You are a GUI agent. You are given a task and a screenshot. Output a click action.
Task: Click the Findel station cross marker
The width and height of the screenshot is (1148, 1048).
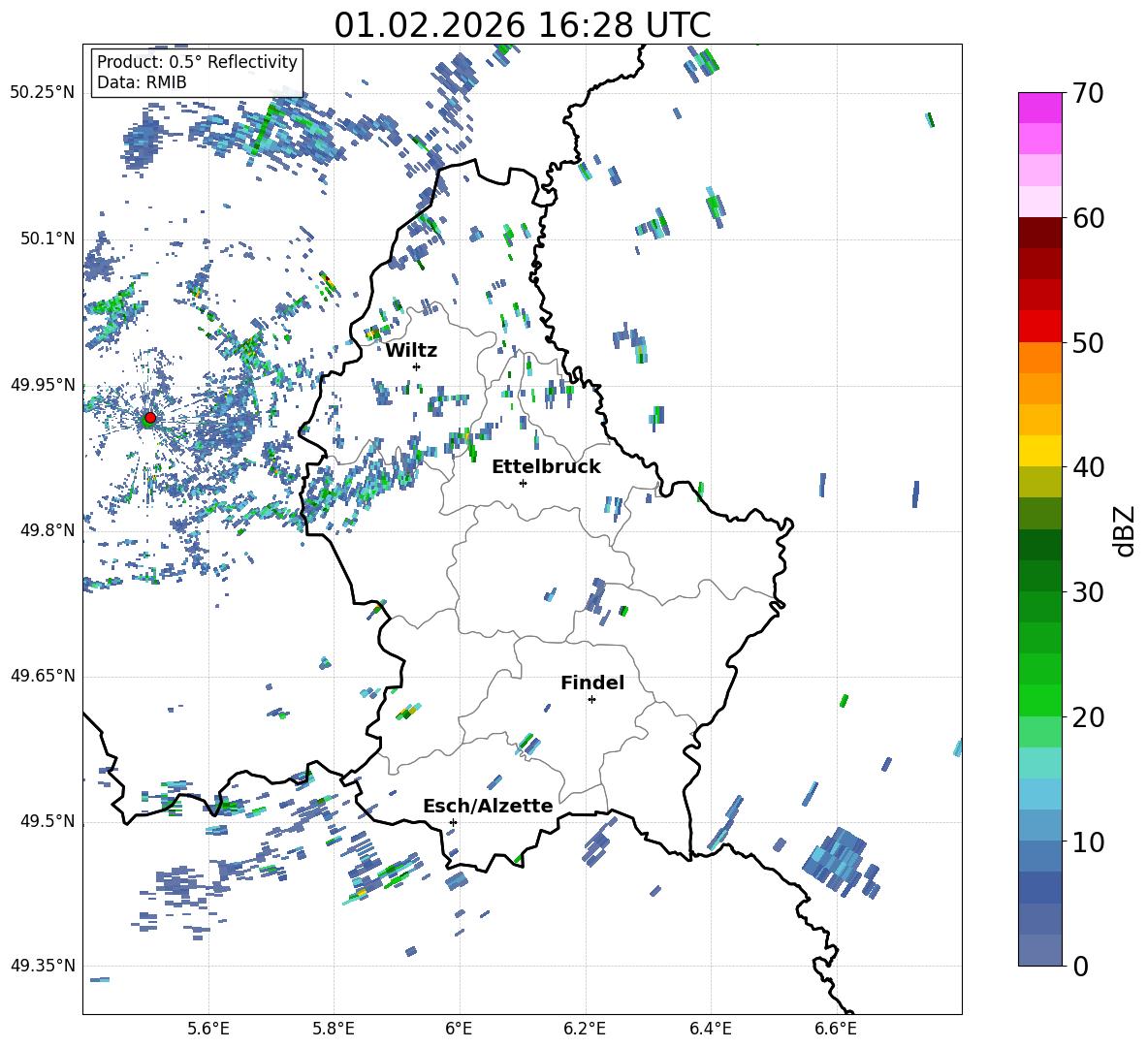pyautogui.click(x=591, y=699)
